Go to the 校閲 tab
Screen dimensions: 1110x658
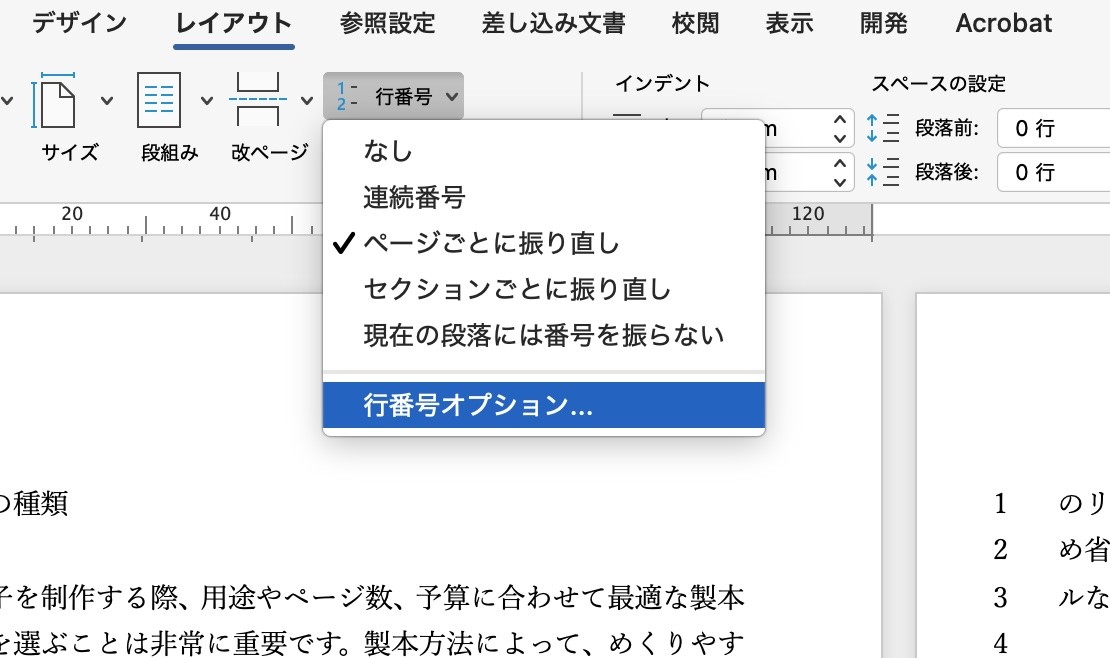click(695, 23)
